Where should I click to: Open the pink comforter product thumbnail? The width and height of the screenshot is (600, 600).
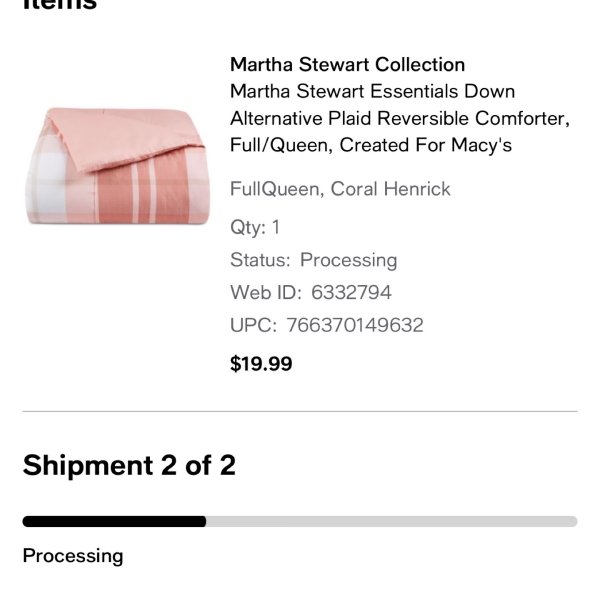[118, 166]
